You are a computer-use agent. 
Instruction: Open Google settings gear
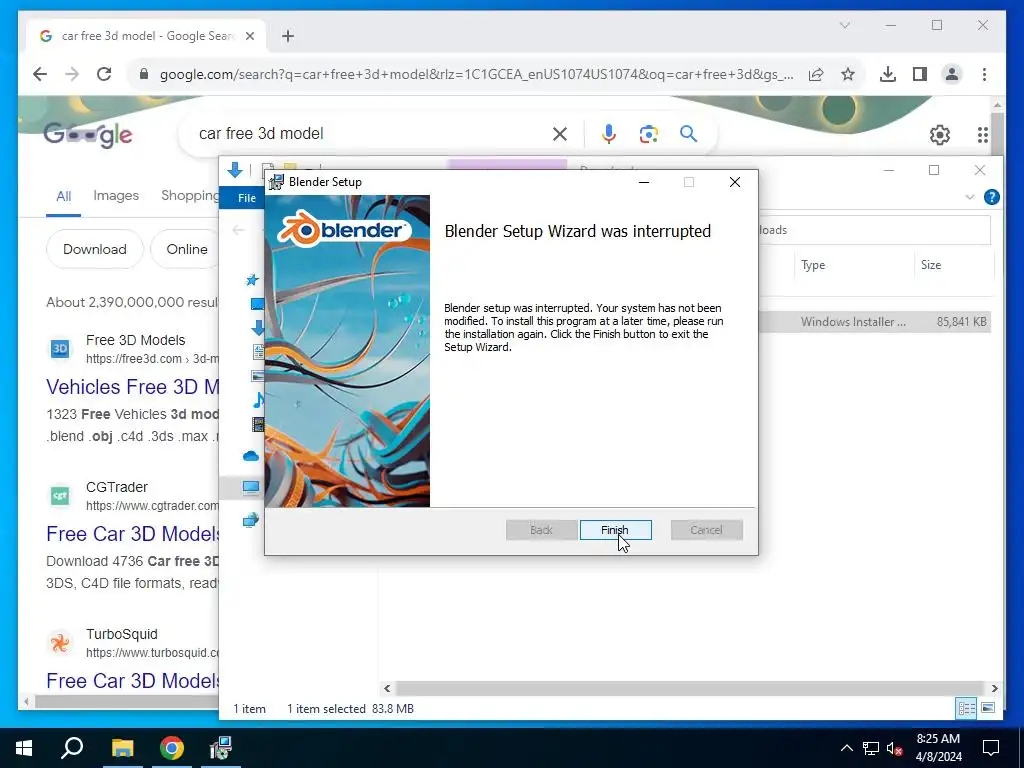pos(940,135)
